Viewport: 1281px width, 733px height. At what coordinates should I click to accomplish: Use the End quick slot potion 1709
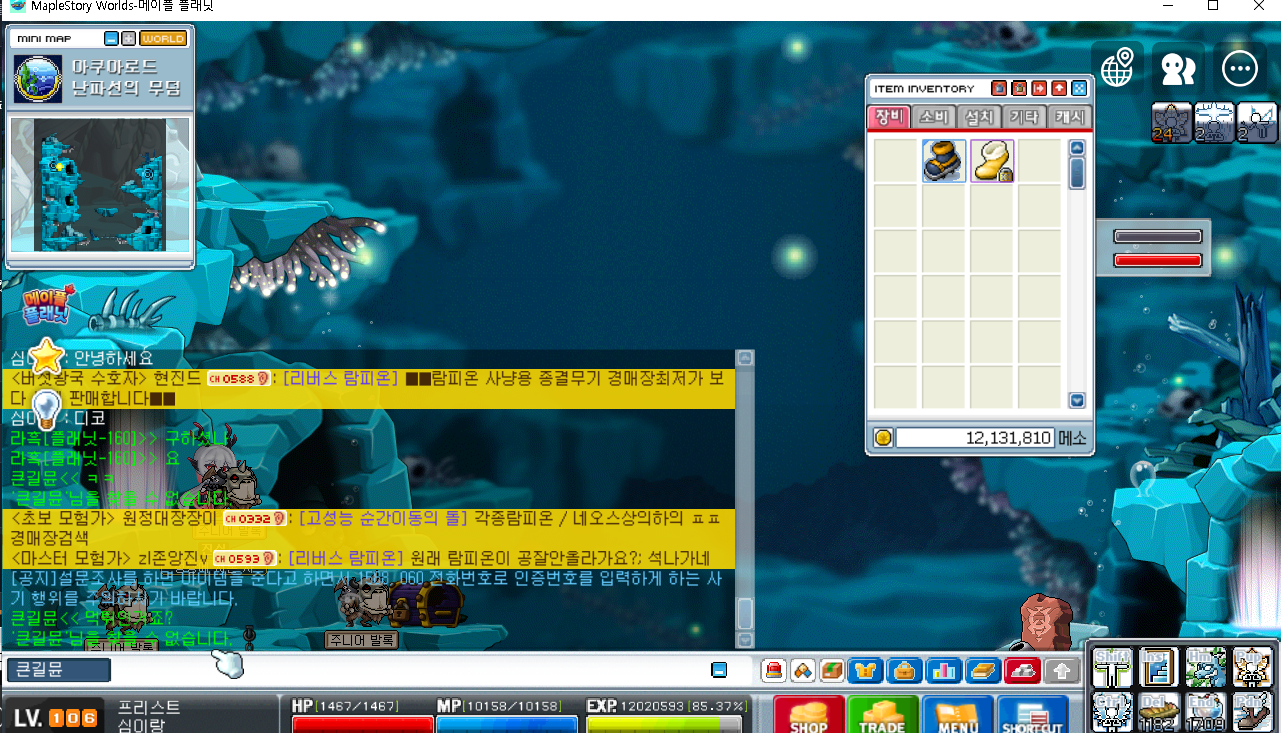click(x=1206, y=711)
